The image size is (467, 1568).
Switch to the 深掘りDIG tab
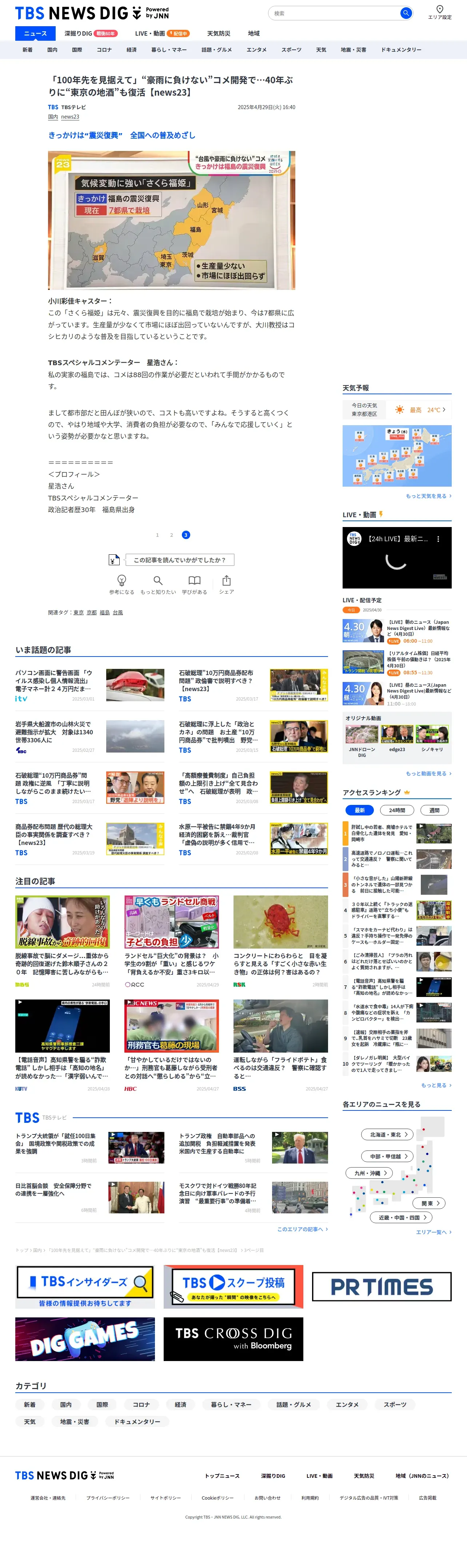91,33
